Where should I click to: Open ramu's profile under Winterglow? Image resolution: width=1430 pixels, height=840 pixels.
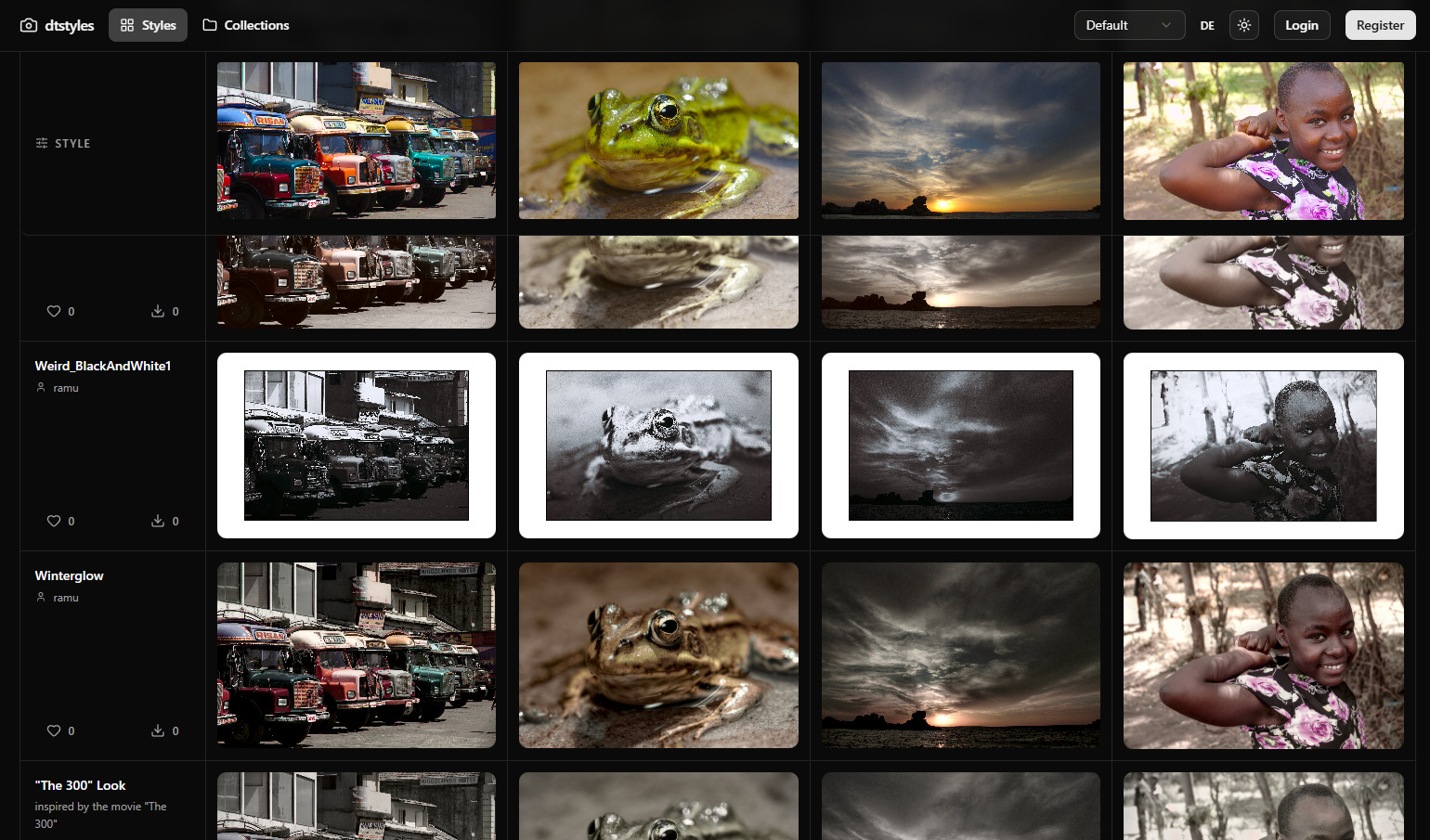(x=66, y=598)
